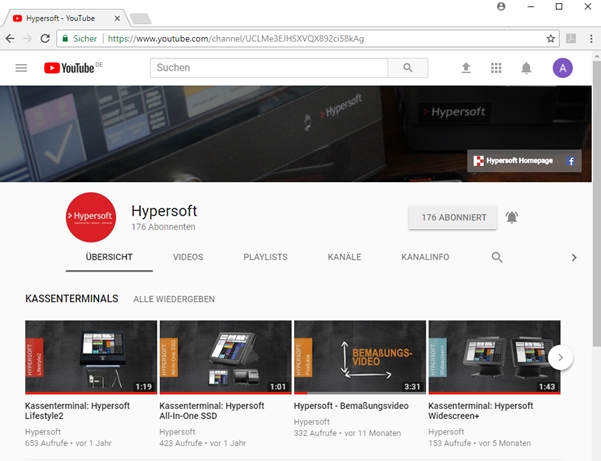
Task: Open the Chrome profile icon in title bar
Action: pos(501,7)
